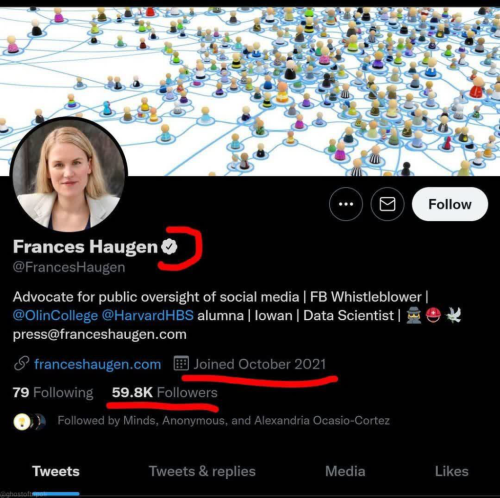Image resolution: width=500 pixels, height=498 pixels.
Task: Open the Likes tab
Action: [x=451, y=471]
